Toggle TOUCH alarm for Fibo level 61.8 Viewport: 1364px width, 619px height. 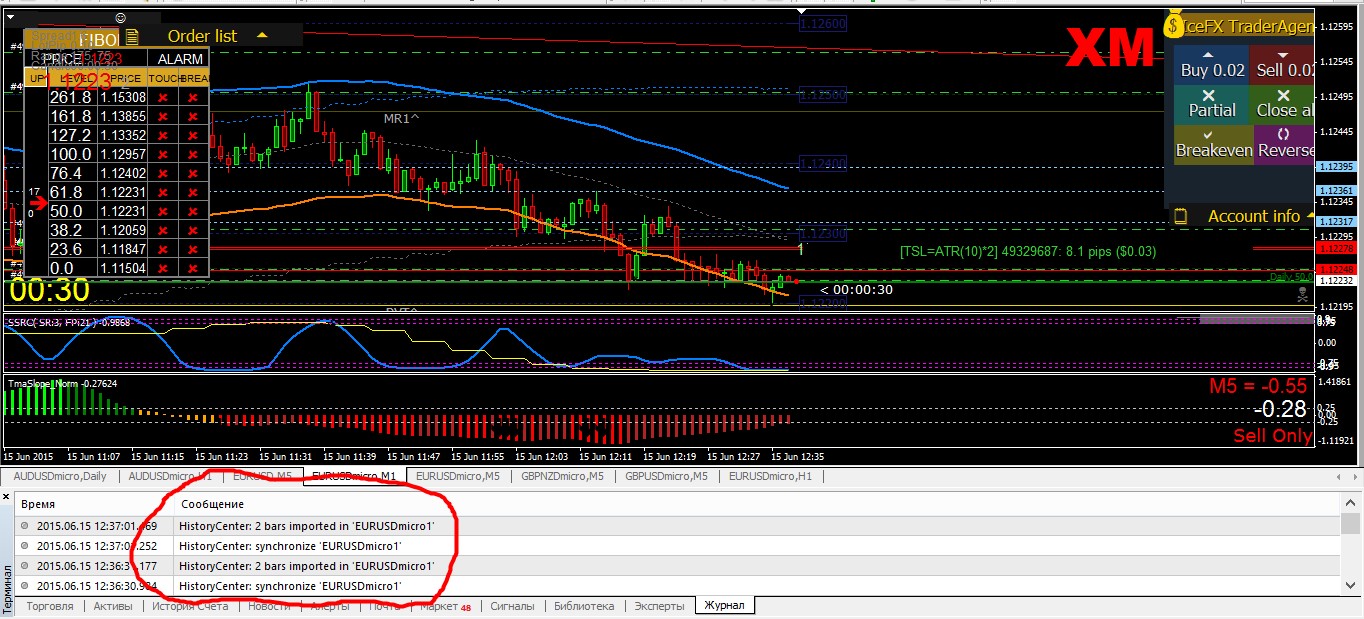point(162,192)
